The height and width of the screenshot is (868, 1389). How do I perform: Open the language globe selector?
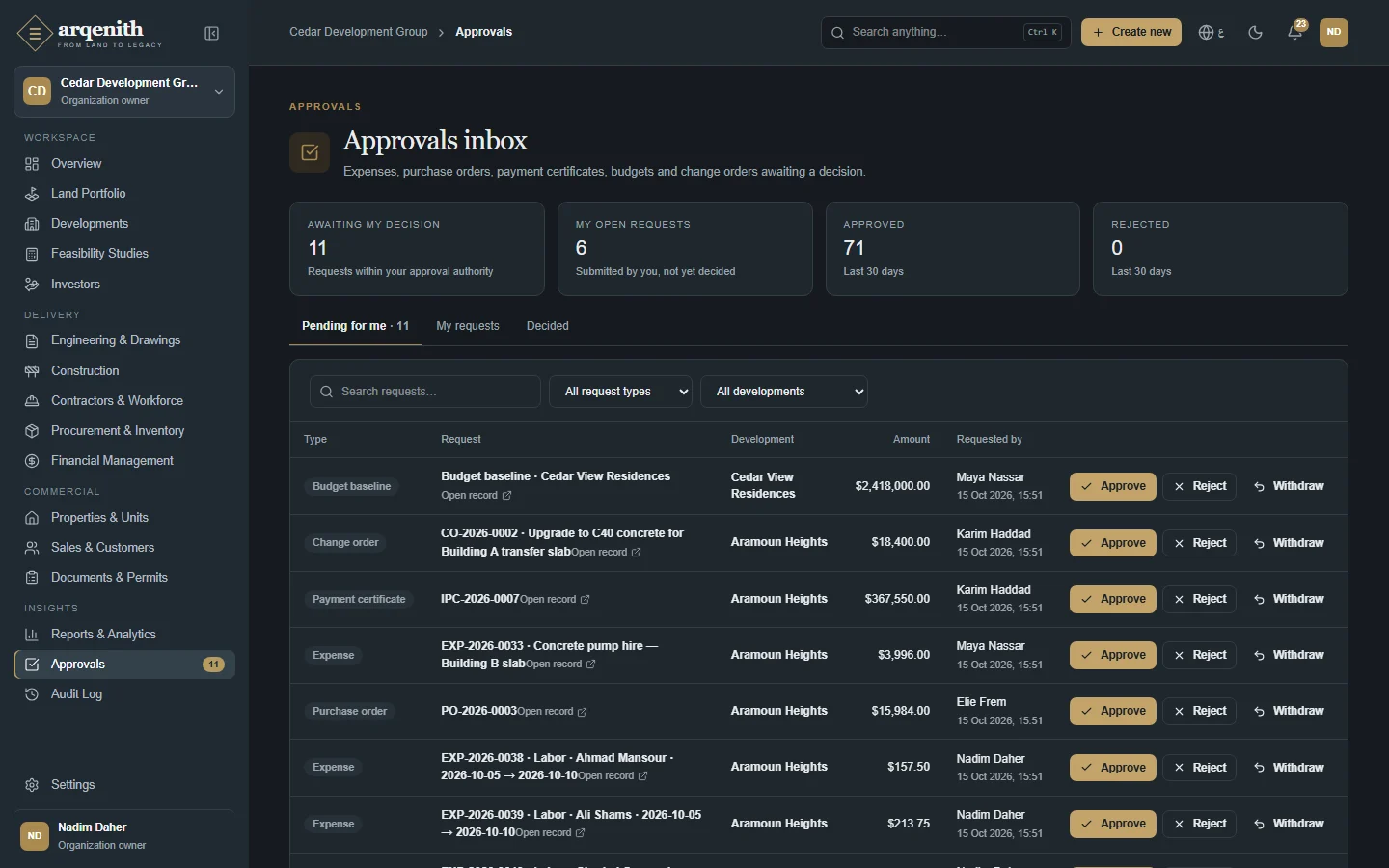1212,33
